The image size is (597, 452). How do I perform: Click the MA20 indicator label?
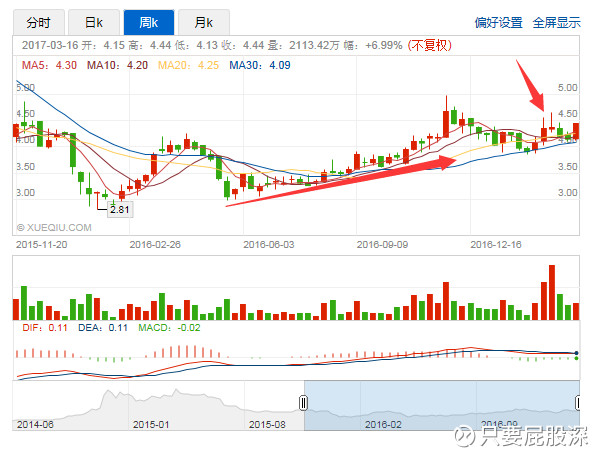coord(188,65)
